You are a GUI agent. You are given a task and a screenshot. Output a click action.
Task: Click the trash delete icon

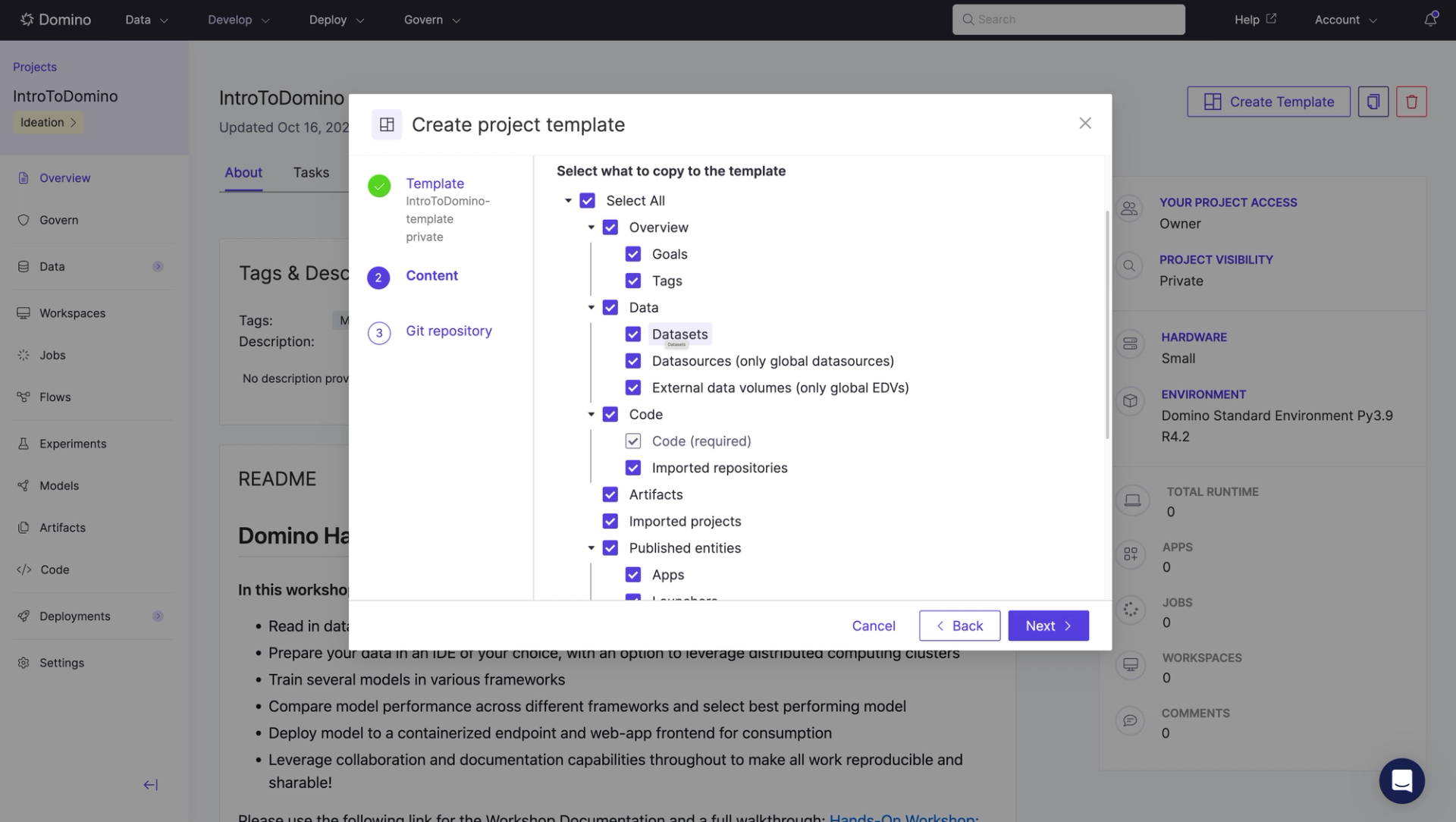[x=1411, y=101]
